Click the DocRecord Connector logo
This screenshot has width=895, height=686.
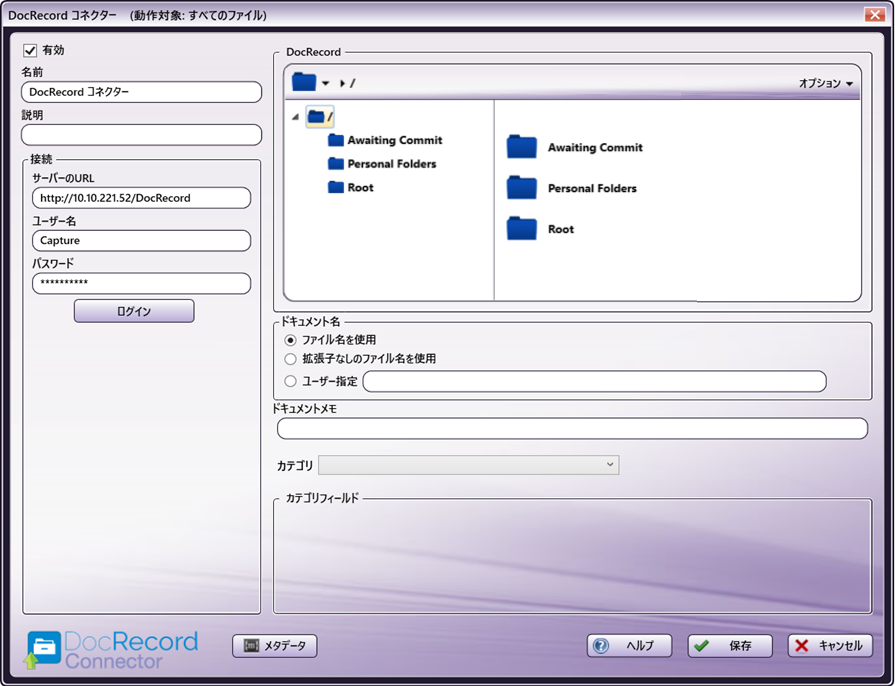click(111, 649)
